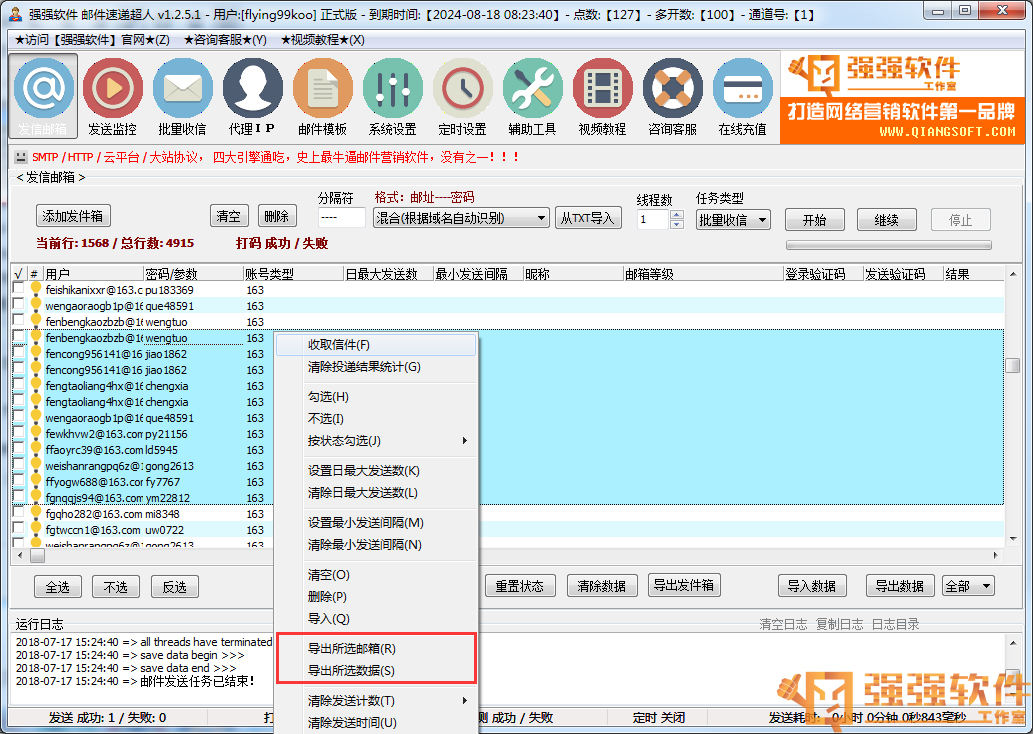Click the task progress bar under 开始

pos(889,245)
